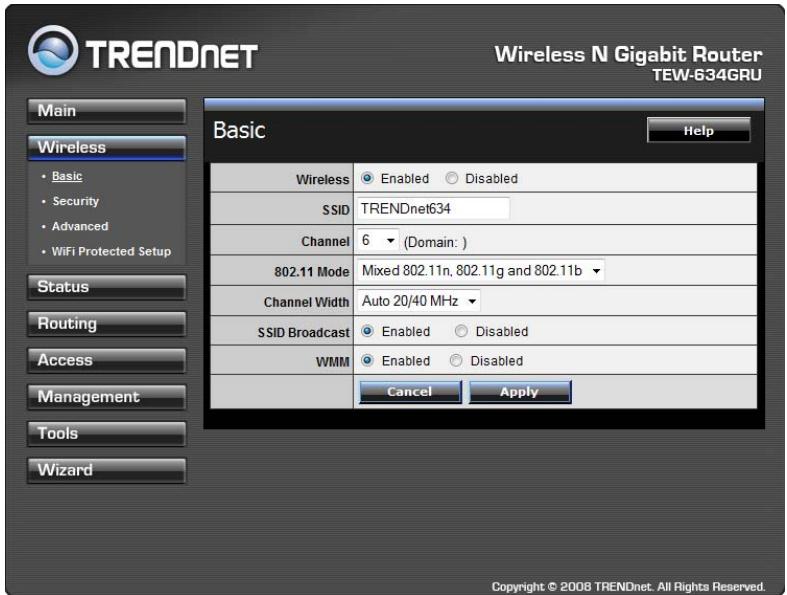Click the WMM row label

[332, 362]
